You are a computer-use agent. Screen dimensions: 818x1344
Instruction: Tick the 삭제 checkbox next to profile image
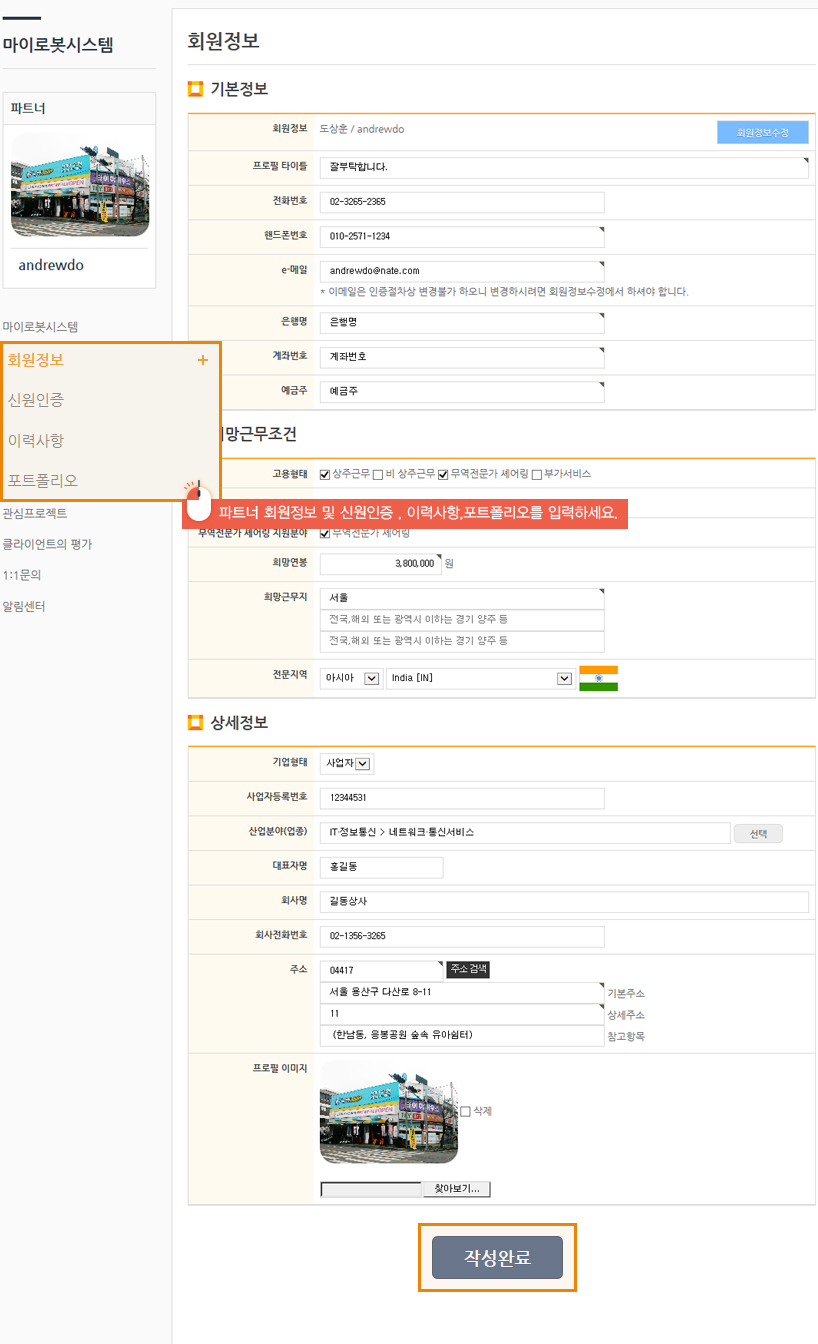(x=465, y=1111)
